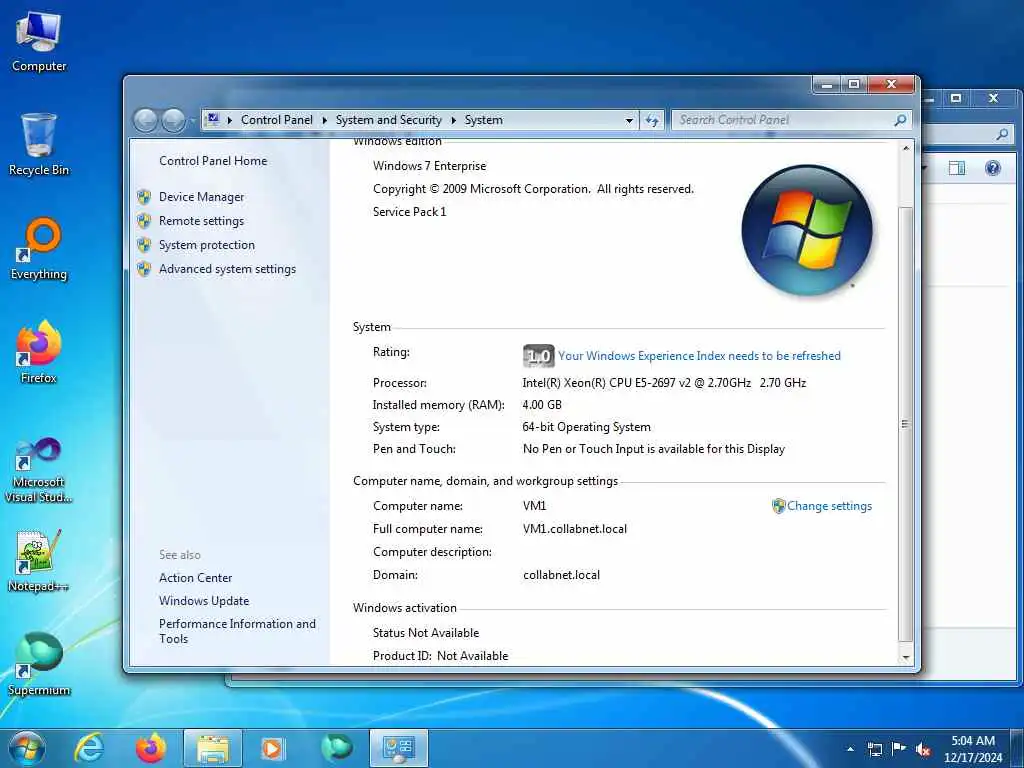Click the scroll up arrow of System page
Screen dimensions: 1024x768
[x=905, y=149]
